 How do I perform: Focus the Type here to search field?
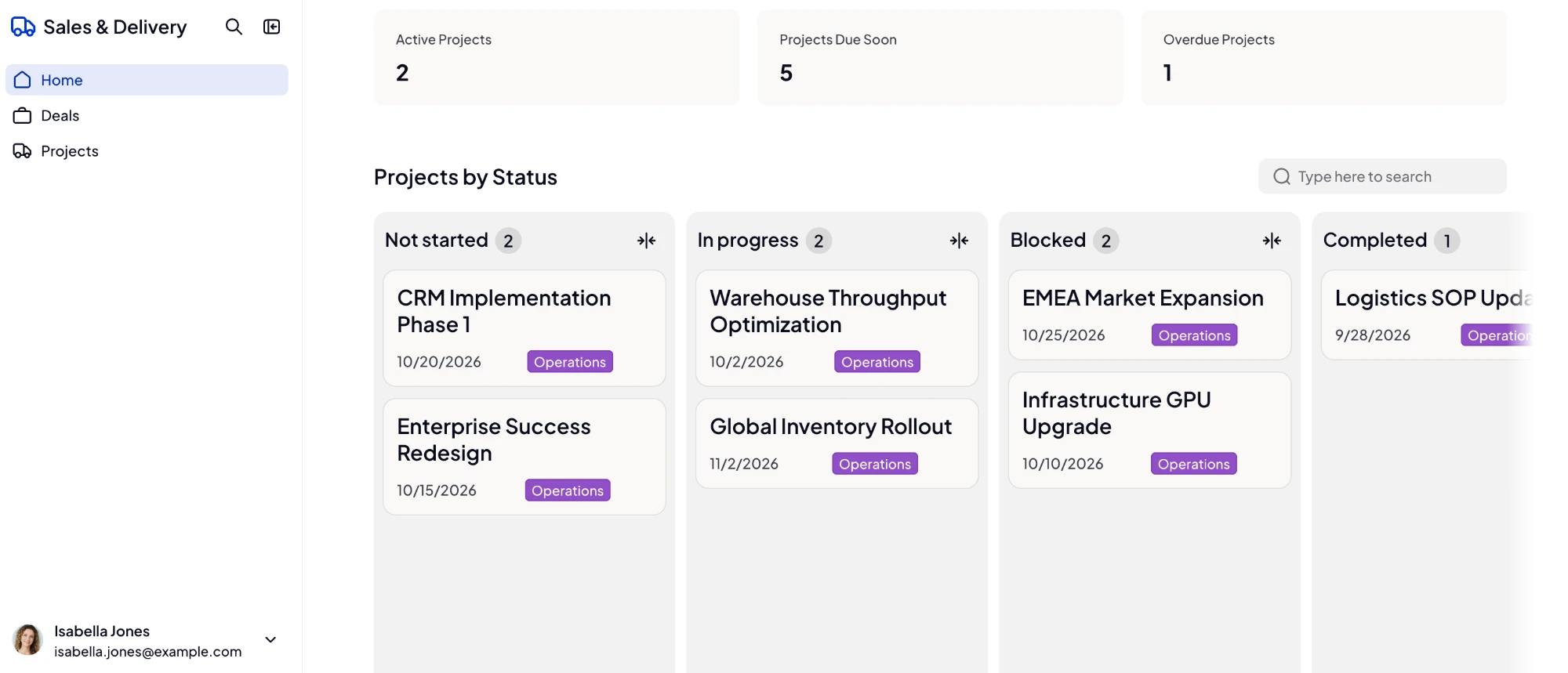point(1382,176)
